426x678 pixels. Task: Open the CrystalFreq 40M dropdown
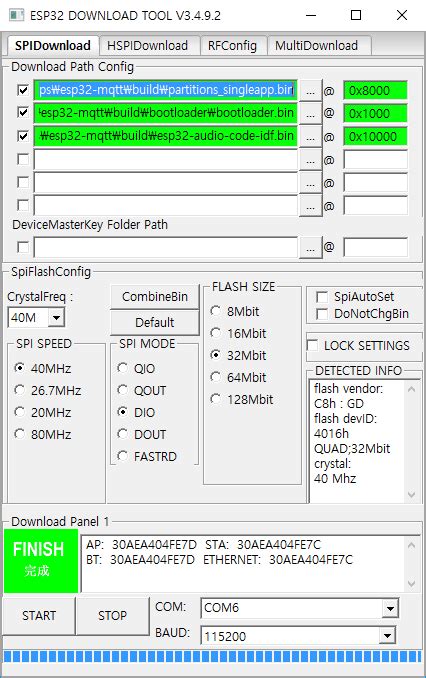pyautogui.click(x=56, y=318)
